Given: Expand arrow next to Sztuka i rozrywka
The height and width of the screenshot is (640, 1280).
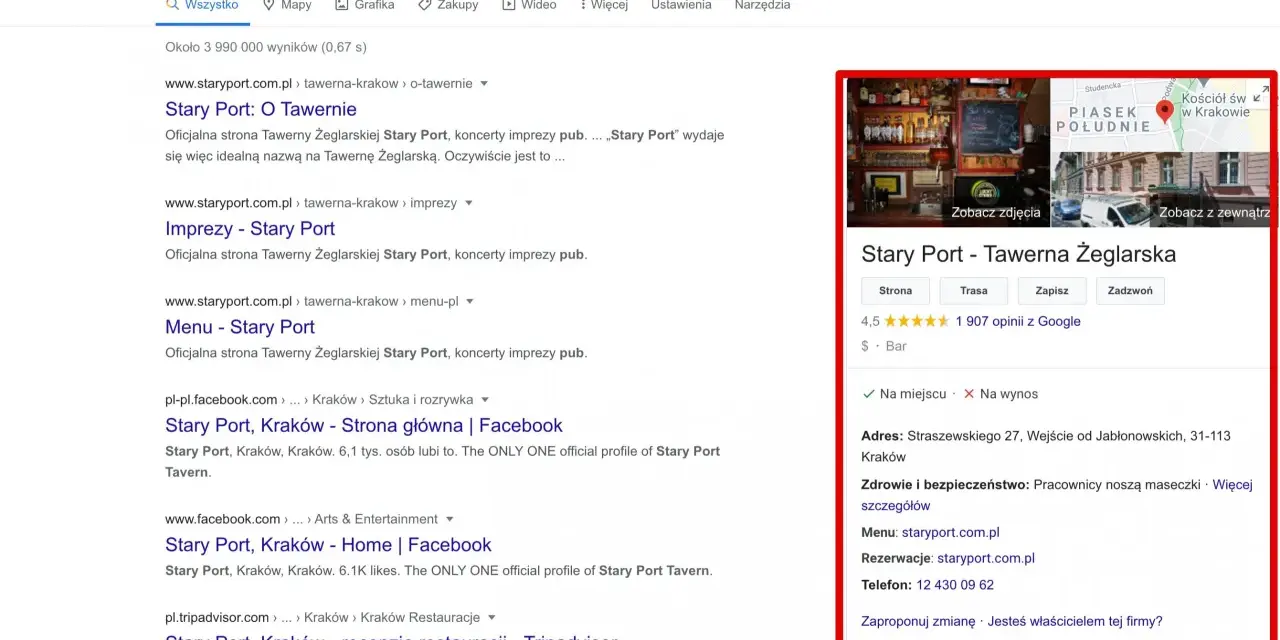Looking at the screenshot, I should coord(485,400).
